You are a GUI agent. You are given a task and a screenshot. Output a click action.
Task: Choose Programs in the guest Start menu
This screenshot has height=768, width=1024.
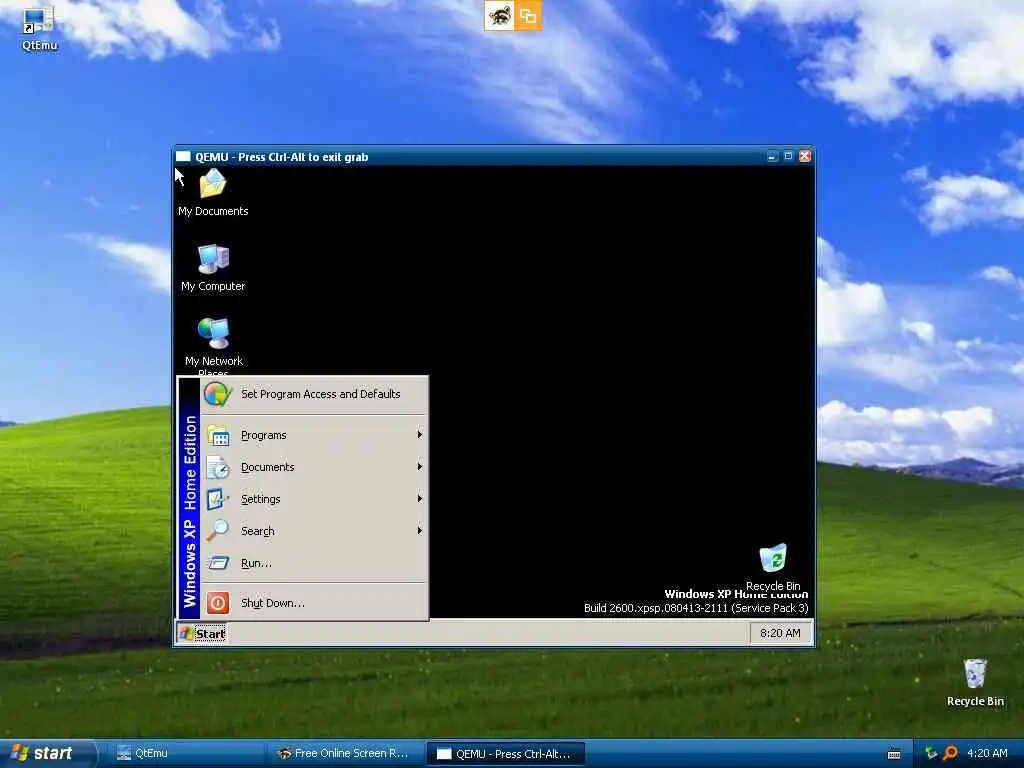click(315, 435)
